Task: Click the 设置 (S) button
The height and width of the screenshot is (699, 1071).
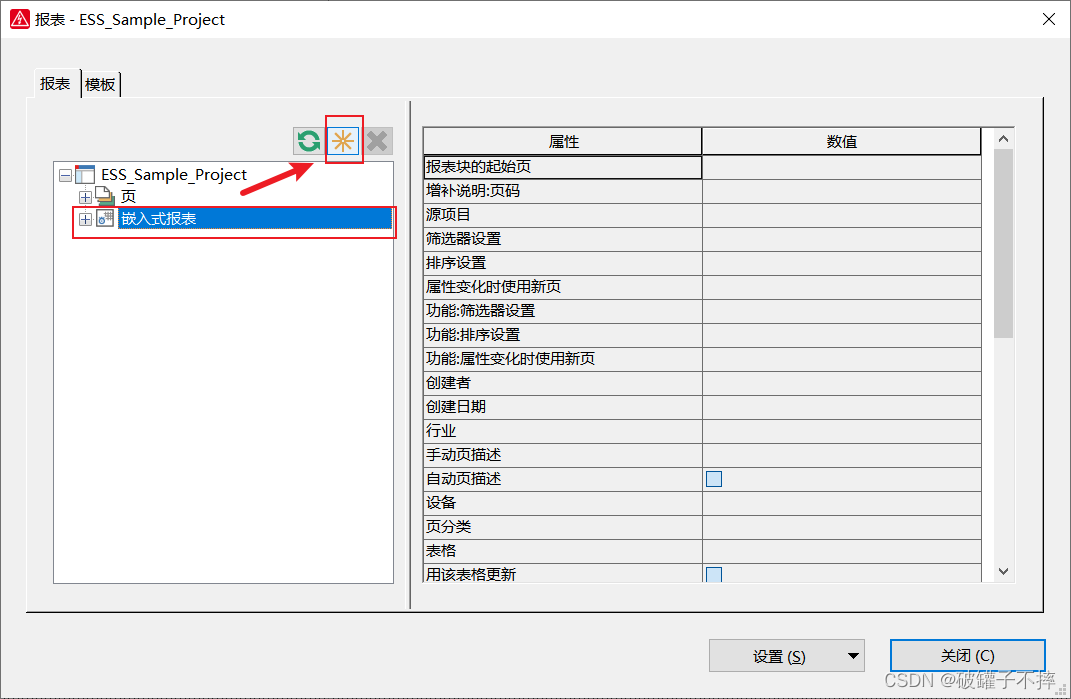Action: click(x=778, y=656)
